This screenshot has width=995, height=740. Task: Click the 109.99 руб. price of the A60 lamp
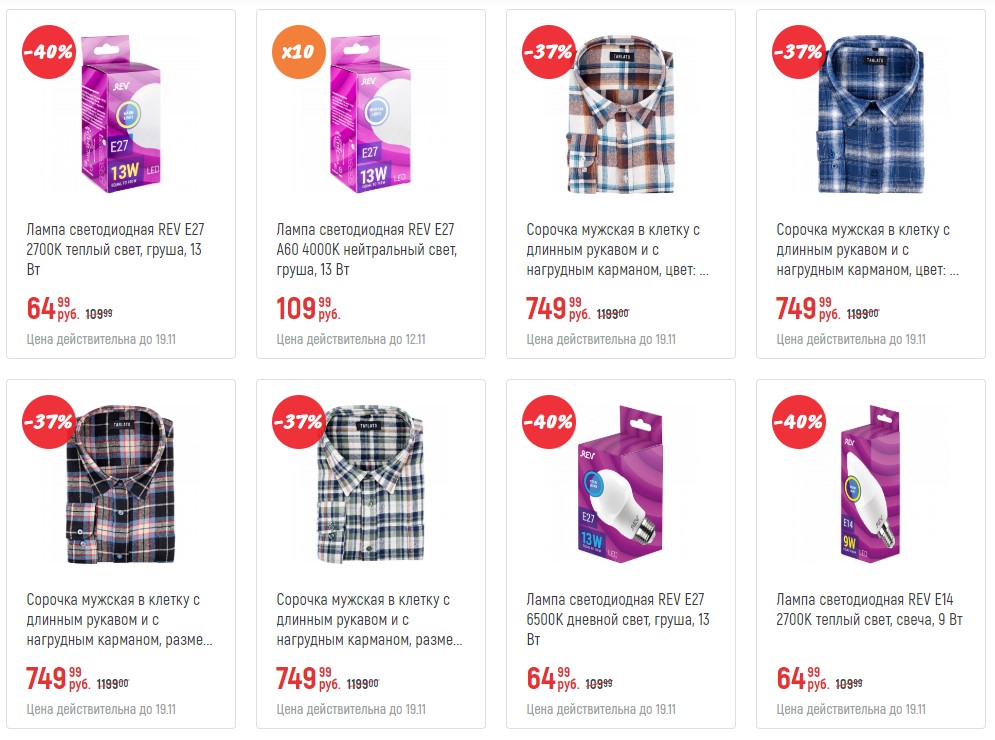pyautogui.click(x=308, y=308)
